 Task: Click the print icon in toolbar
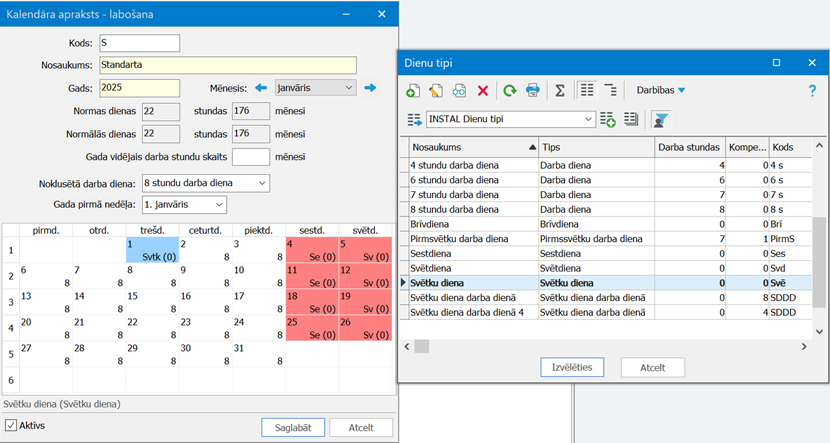(533, 90)
